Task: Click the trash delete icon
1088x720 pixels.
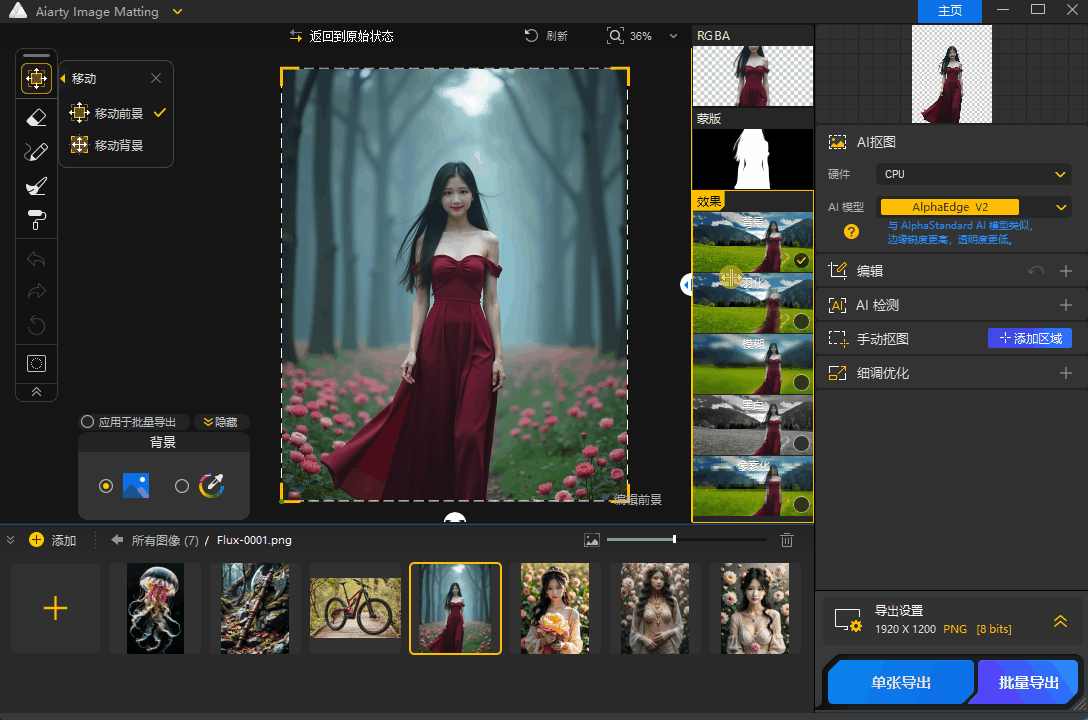Action: coord(787,540)
